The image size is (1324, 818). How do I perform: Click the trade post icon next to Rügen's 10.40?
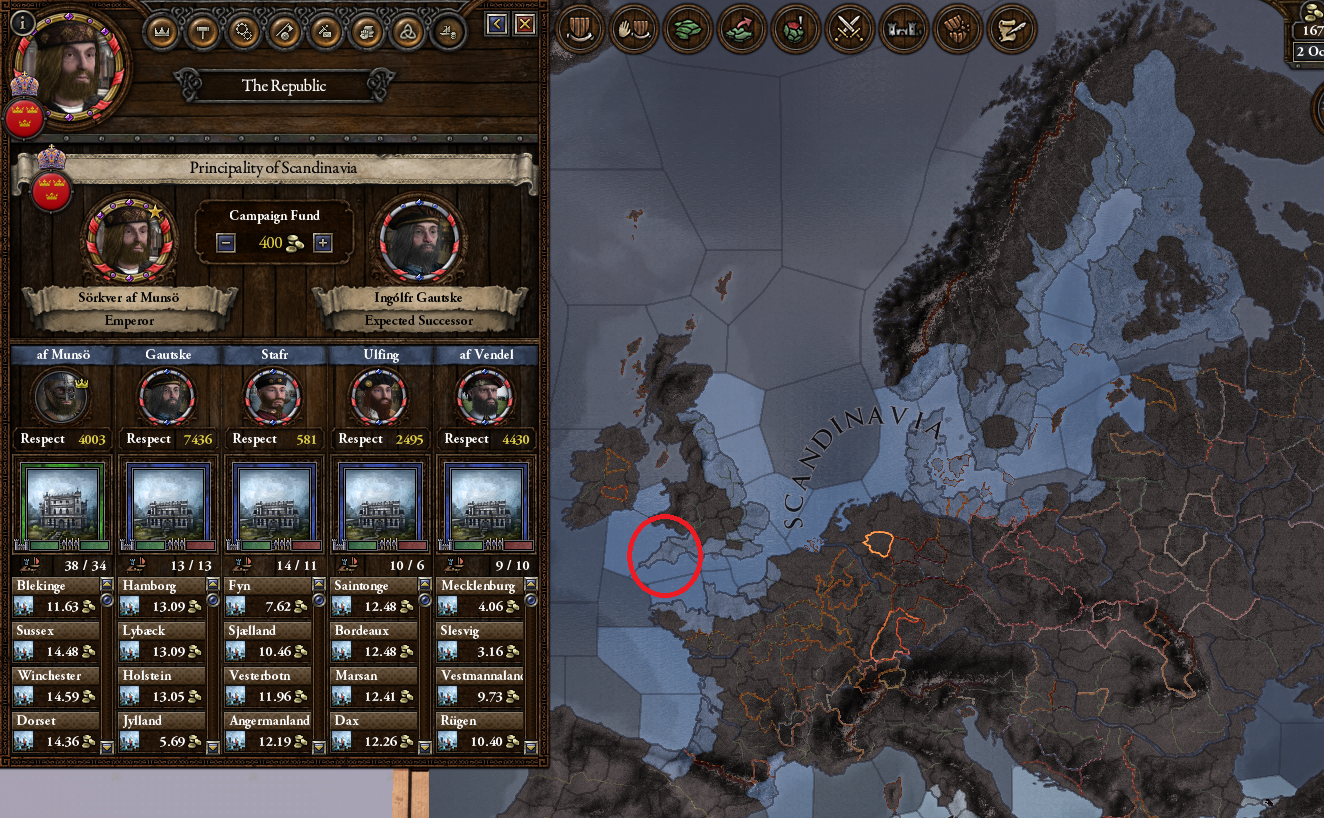point(448,741)
